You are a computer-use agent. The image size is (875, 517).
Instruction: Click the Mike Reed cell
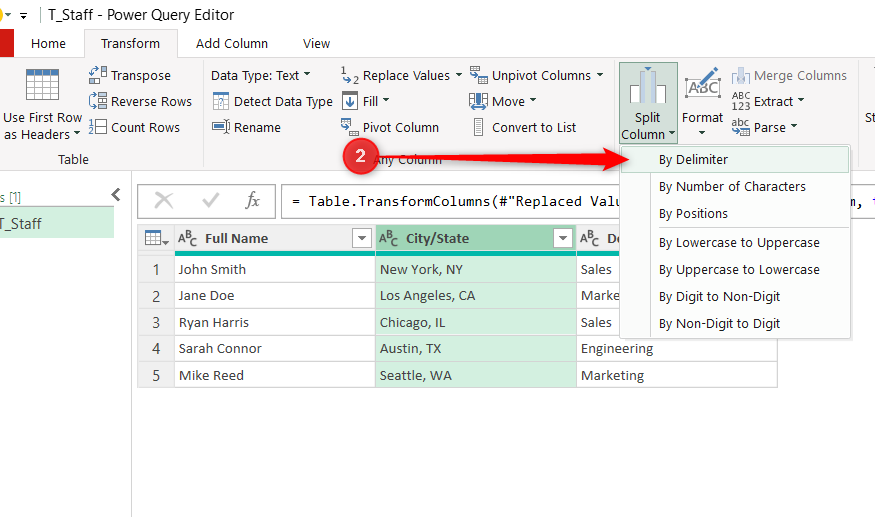pos(275,375)
